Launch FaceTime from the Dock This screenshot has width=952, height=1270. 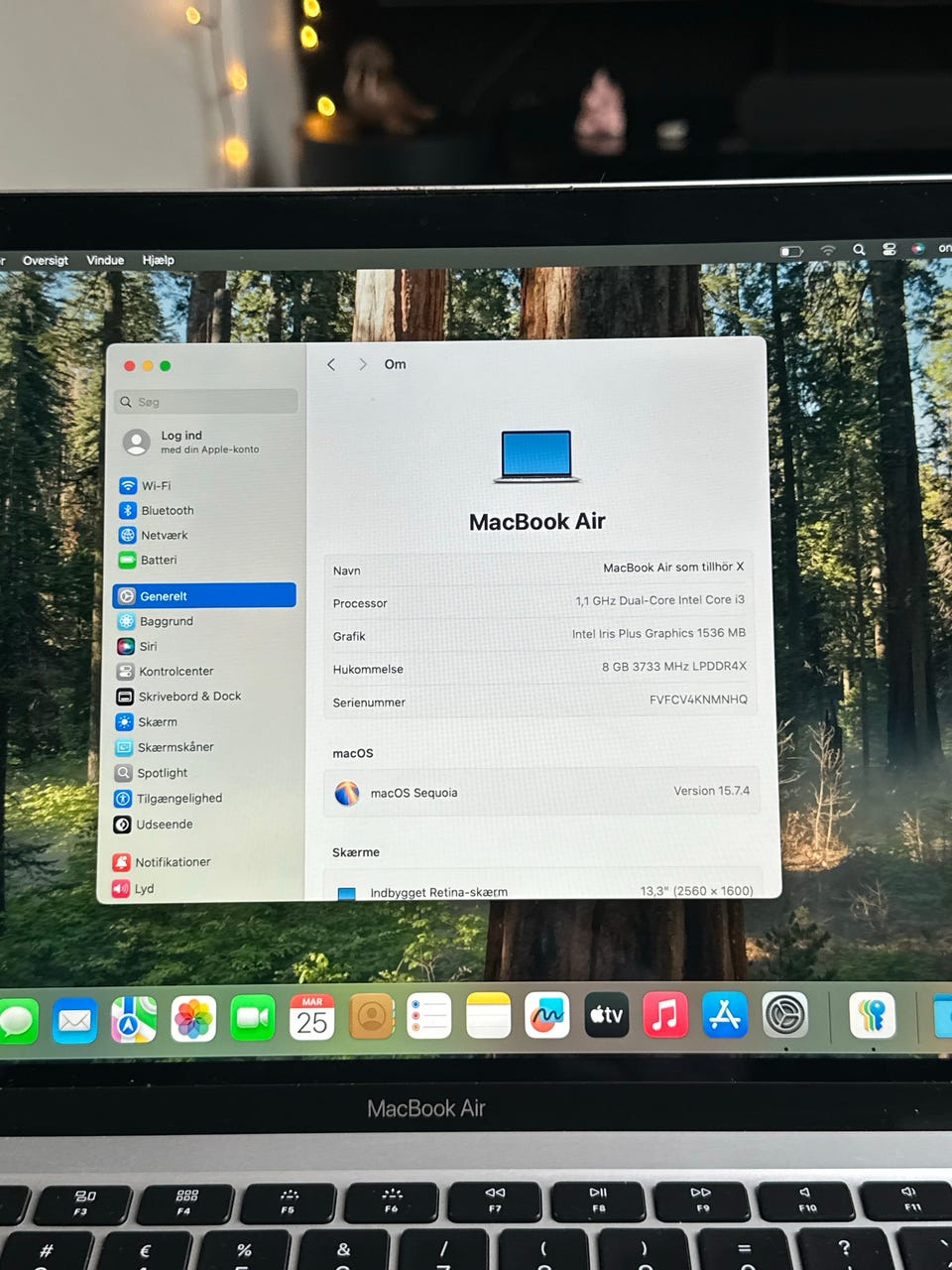click(253, 1018)
